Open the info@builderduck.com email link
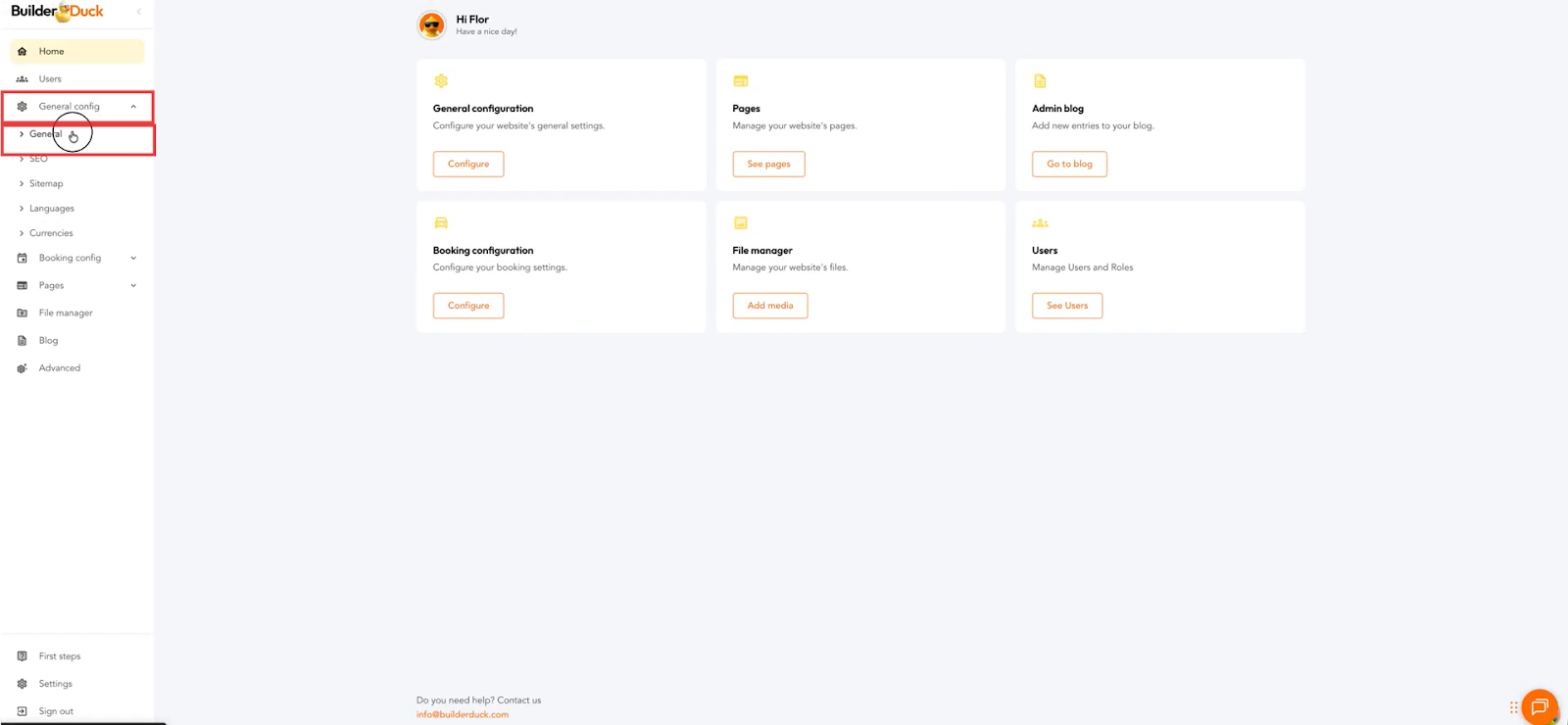1568x725 pixels. click(x=462, y=714)
